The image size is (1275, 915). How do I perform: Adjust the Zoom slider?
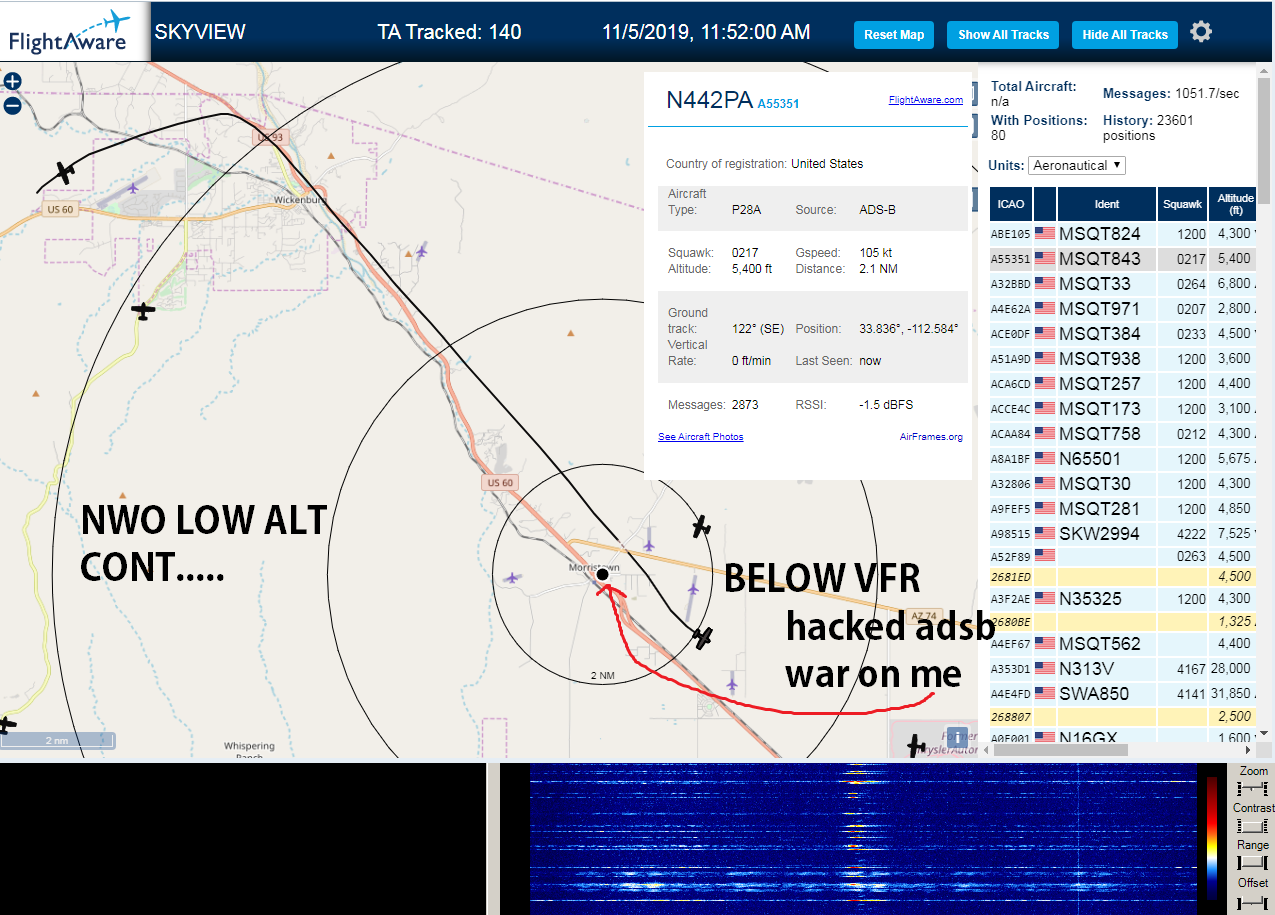click(x=1253, y=790)
